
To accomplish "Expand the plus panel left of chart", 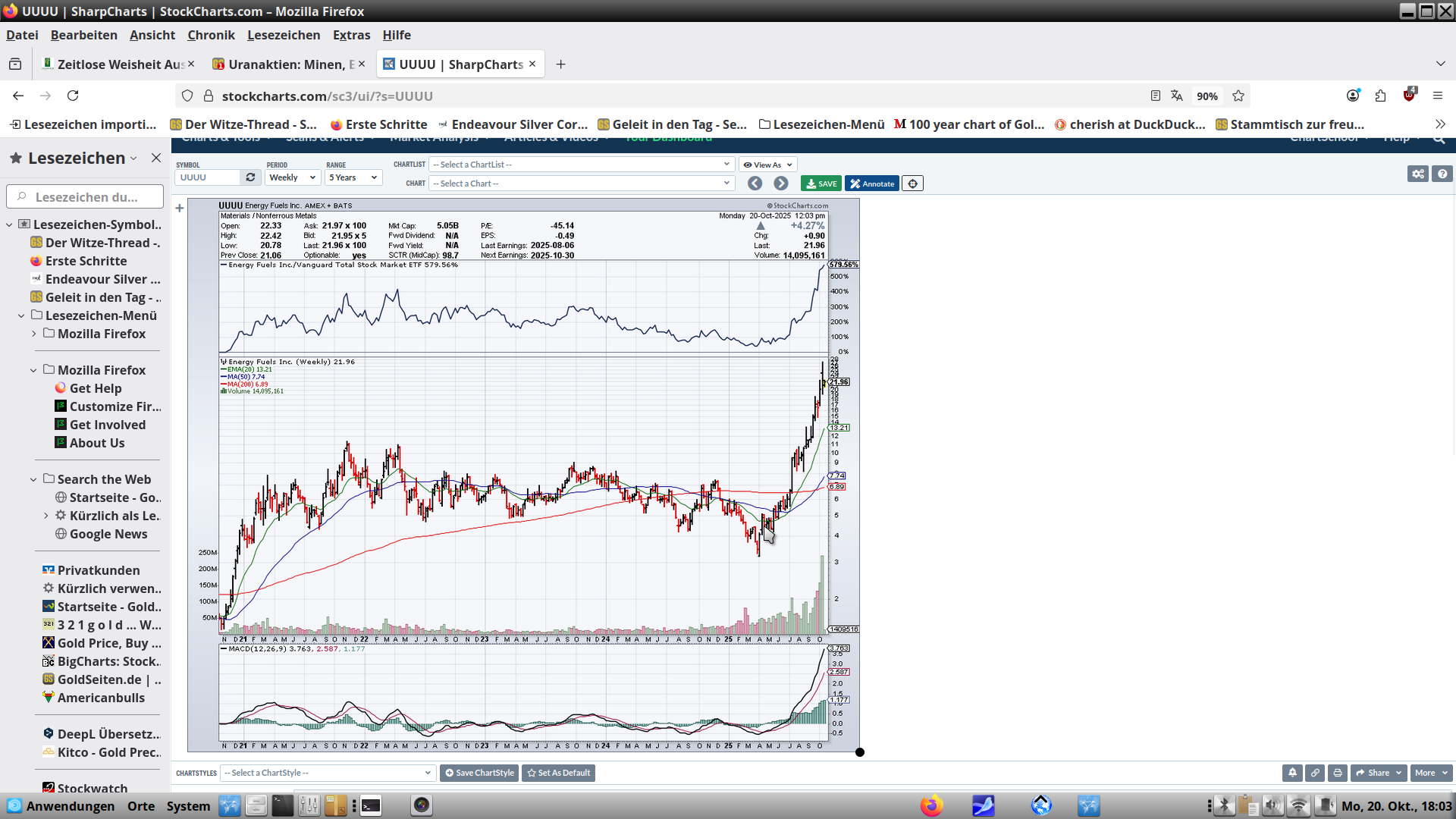I will click(x=180, y=208).
